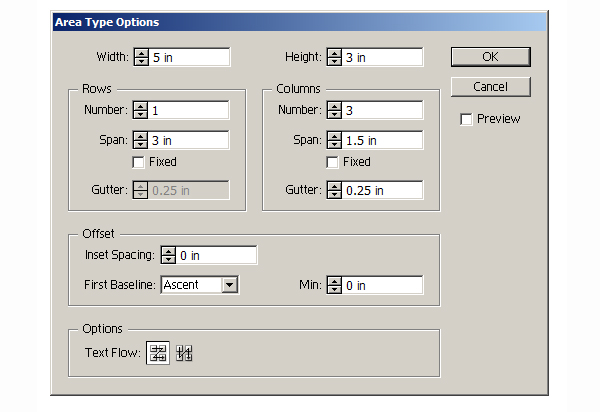Click the Inset Spacing stepper arrows
Viewport: 600px width, 412px height.
168,256
